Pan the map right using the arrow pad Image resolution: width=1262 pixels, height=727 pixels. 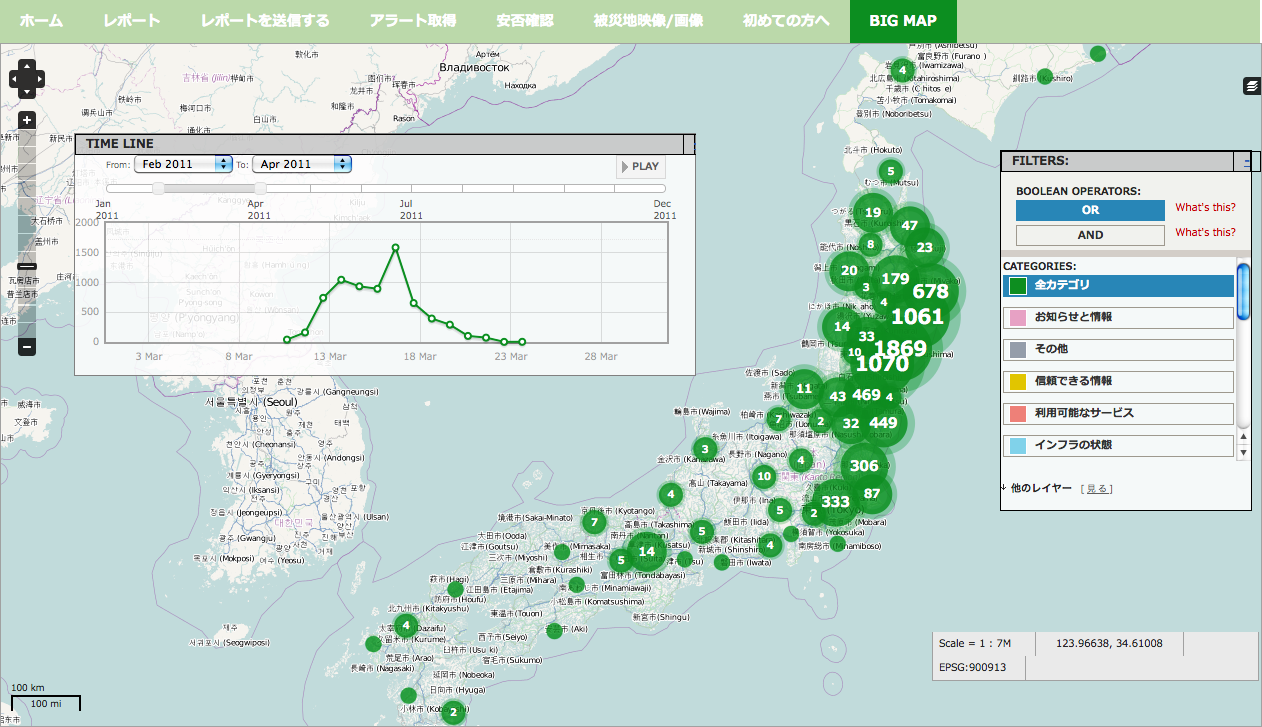click(39, 77)
